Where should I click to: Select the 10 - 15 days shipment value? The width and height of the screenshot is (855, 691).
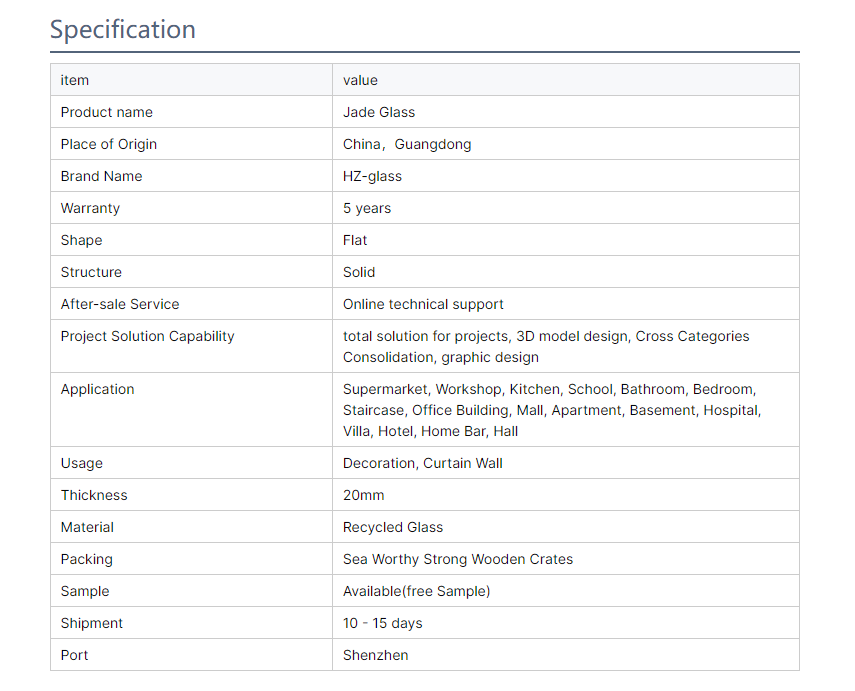click(x=383, y=623)
